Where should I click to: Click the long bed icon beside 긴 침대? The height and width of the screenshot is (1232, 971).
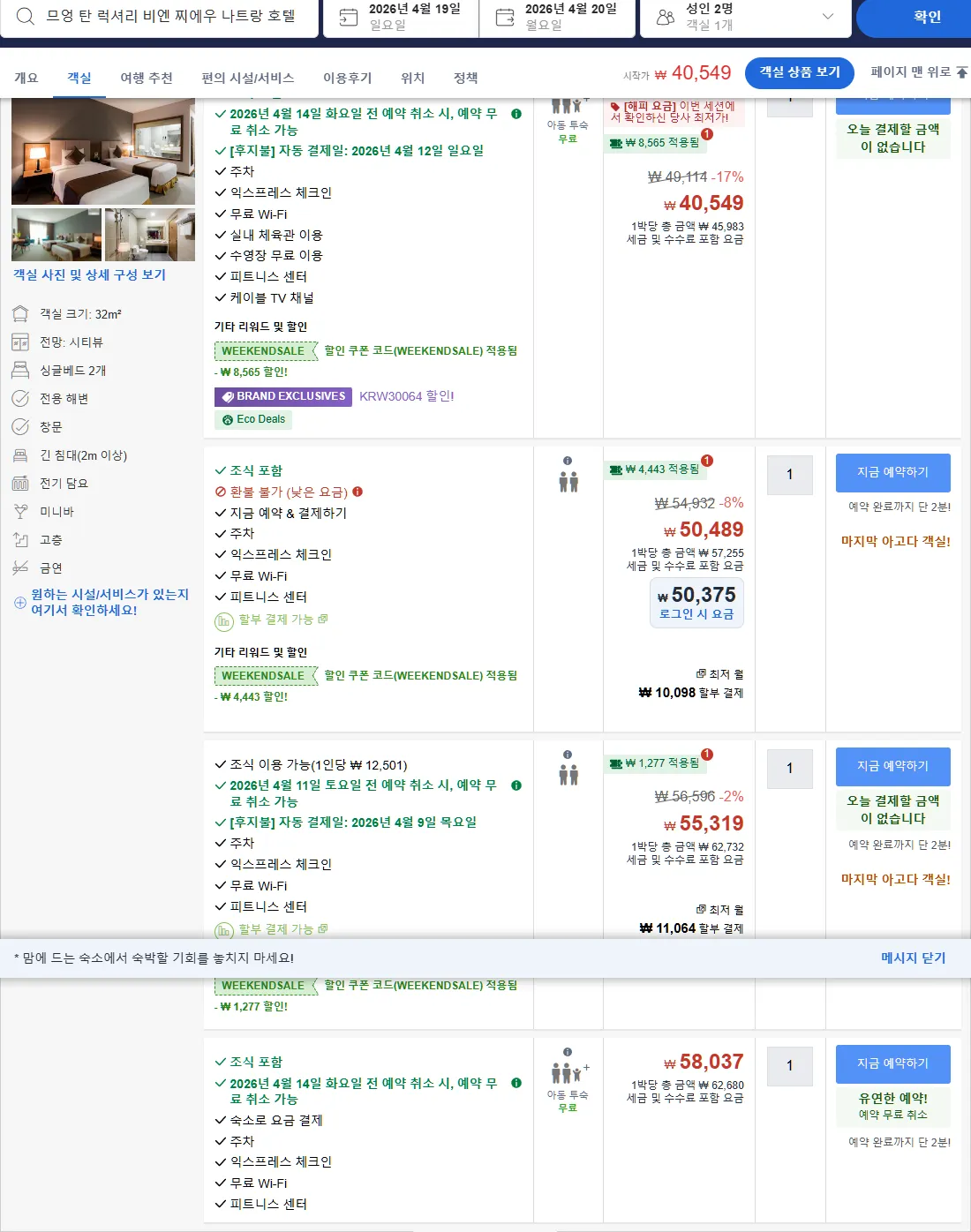[x=20, y=455]
